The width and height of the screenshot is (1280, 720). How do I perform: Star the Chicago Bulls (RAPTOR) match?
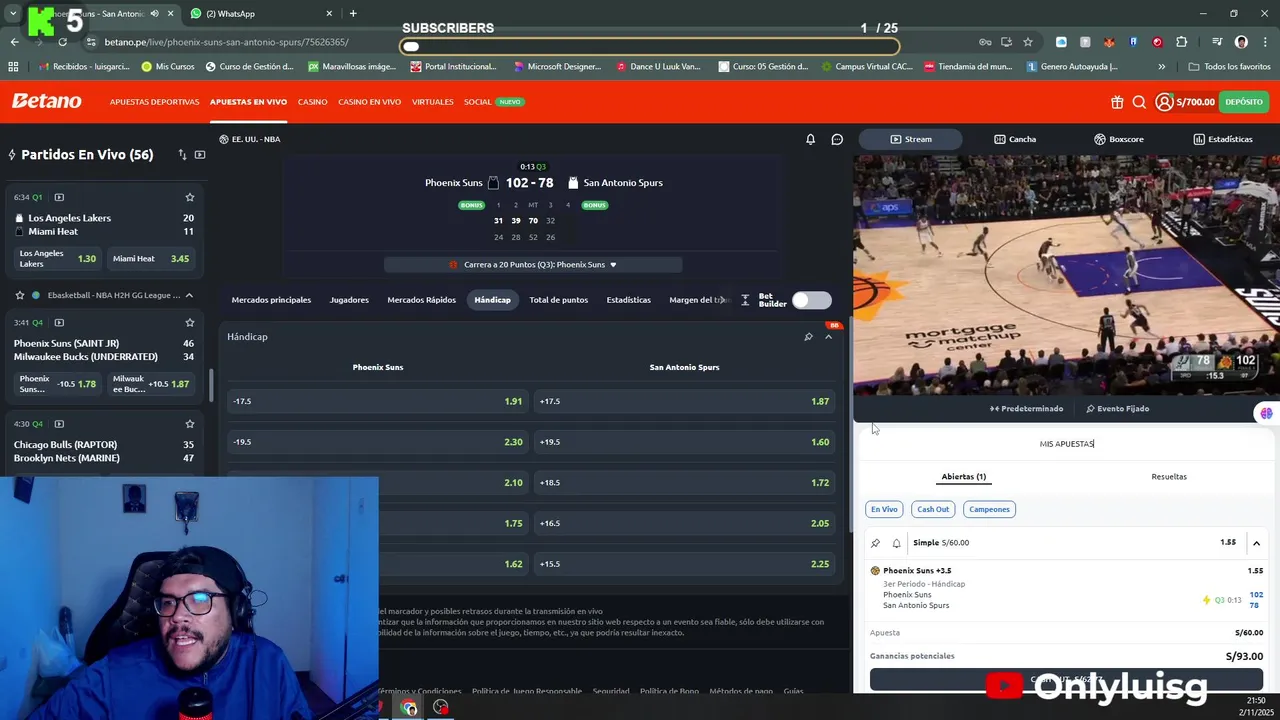click(x=189, y=424)
